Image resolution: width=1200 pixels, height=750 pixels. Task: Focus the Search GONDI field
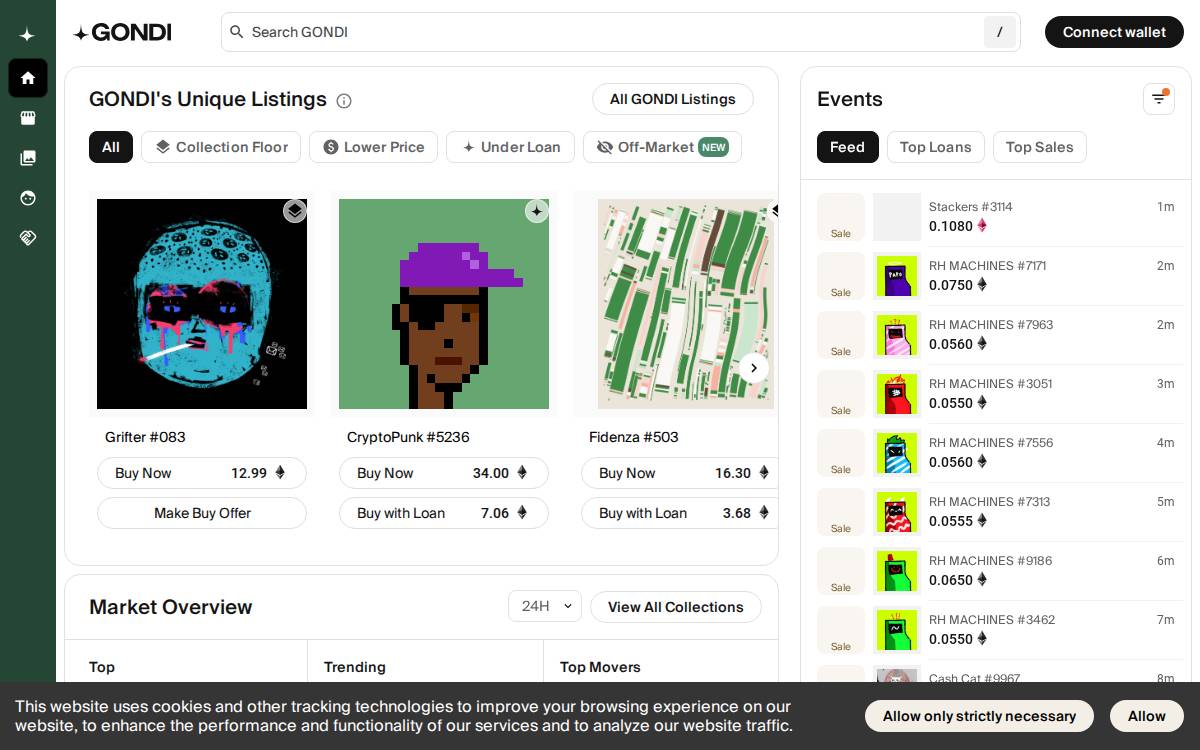(x=620, y=32)
